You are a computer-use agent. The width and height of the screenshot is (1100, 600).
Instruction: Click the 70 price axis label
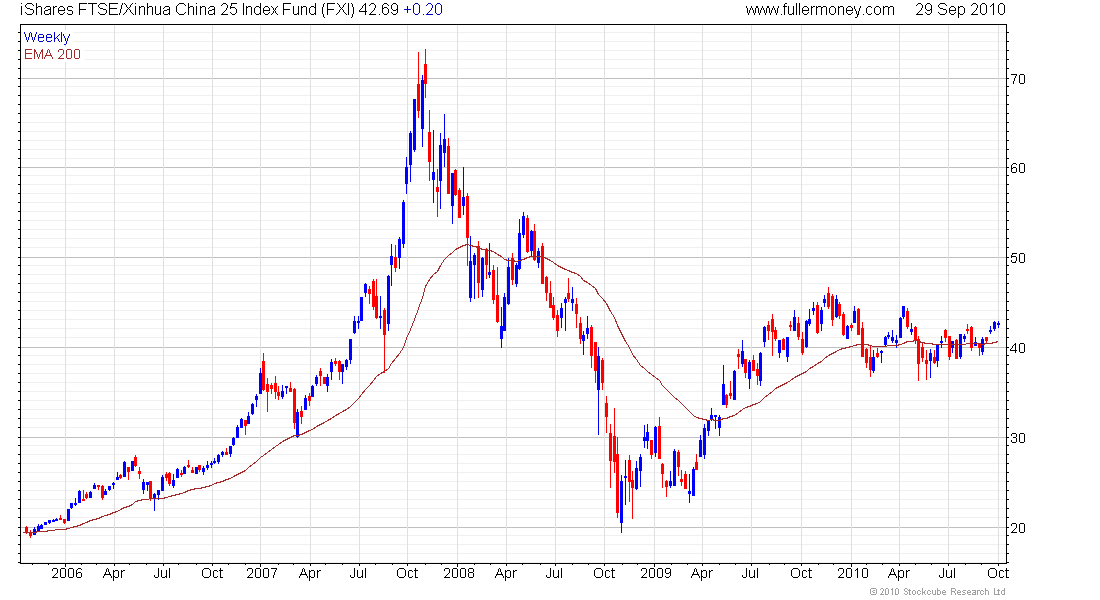pos(1017,79)
